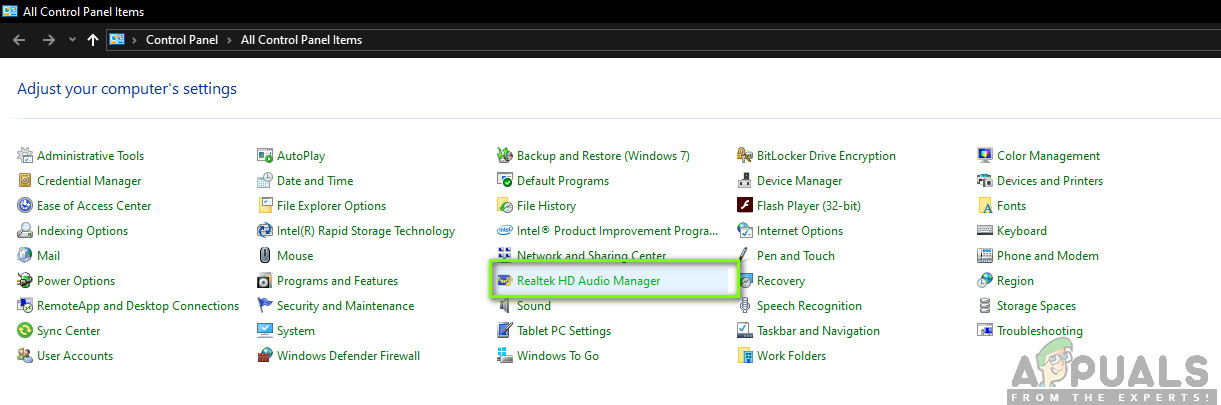Click the System icon

click(265, 331)
